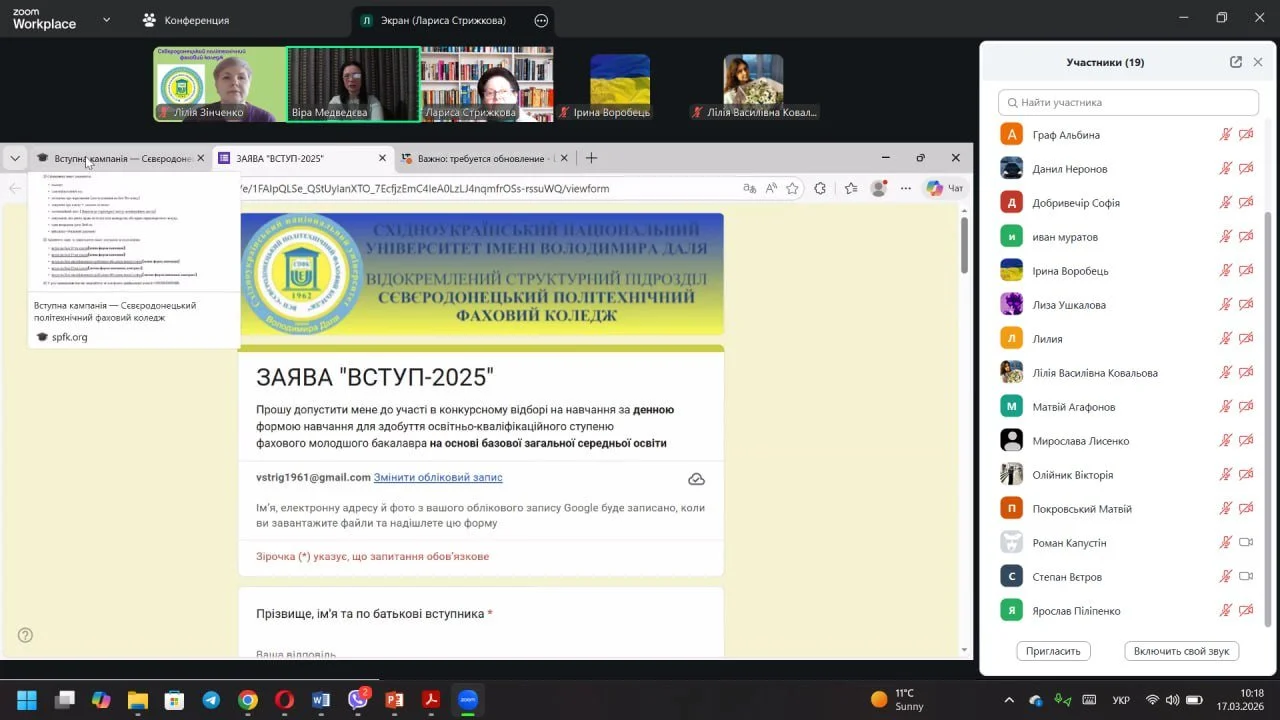Screen dimensions: 1280x720
Task: Open the Windows Start menu
Action: pyautogui.click(x=27, y=700)
